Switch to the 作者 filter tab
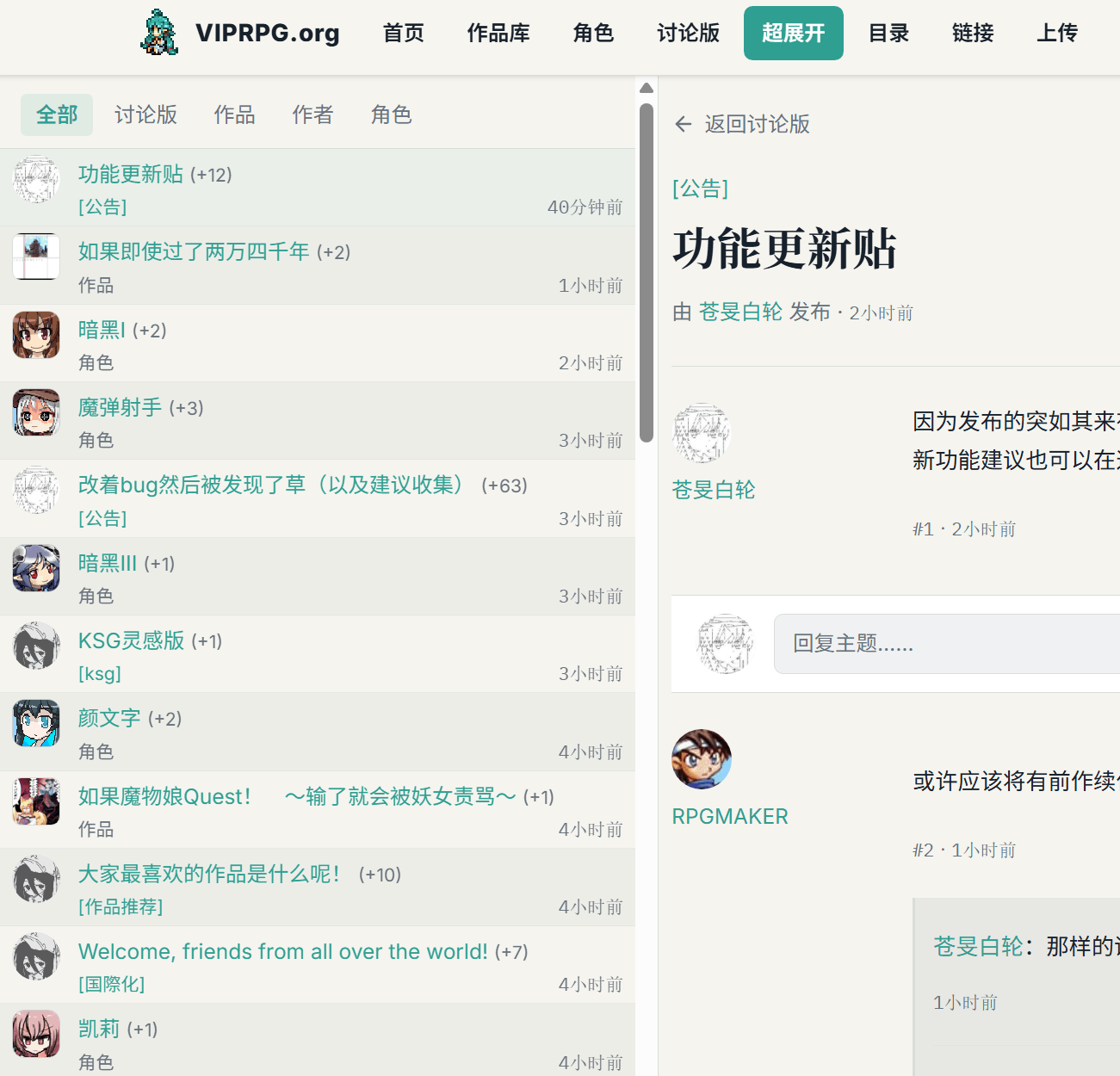The width and height of the screenshot is (1120, 1076). [312, 114]
